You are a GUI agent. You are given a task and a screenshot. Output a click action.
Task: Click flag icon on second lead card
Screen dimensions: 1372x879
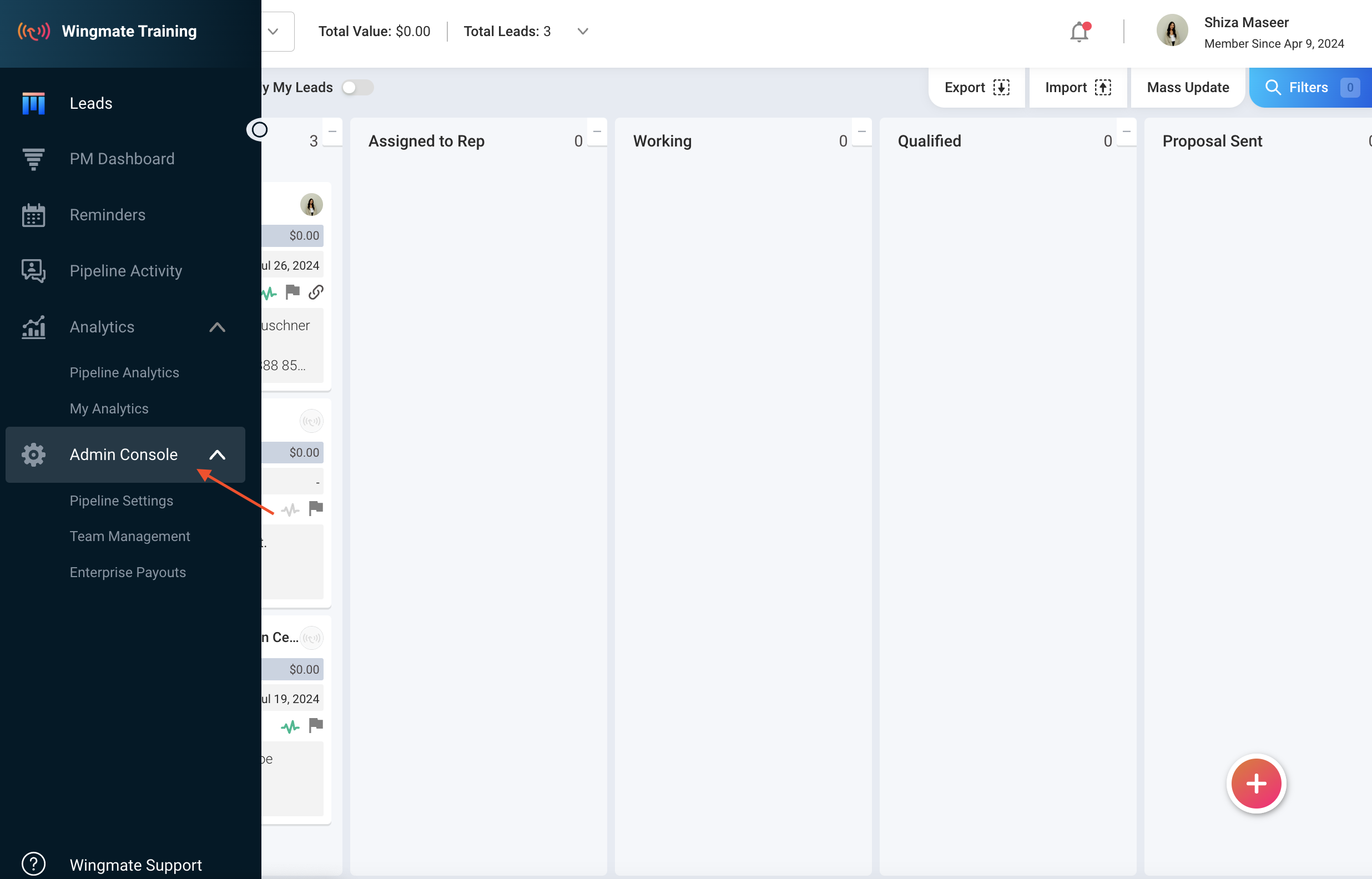[316, 508]
